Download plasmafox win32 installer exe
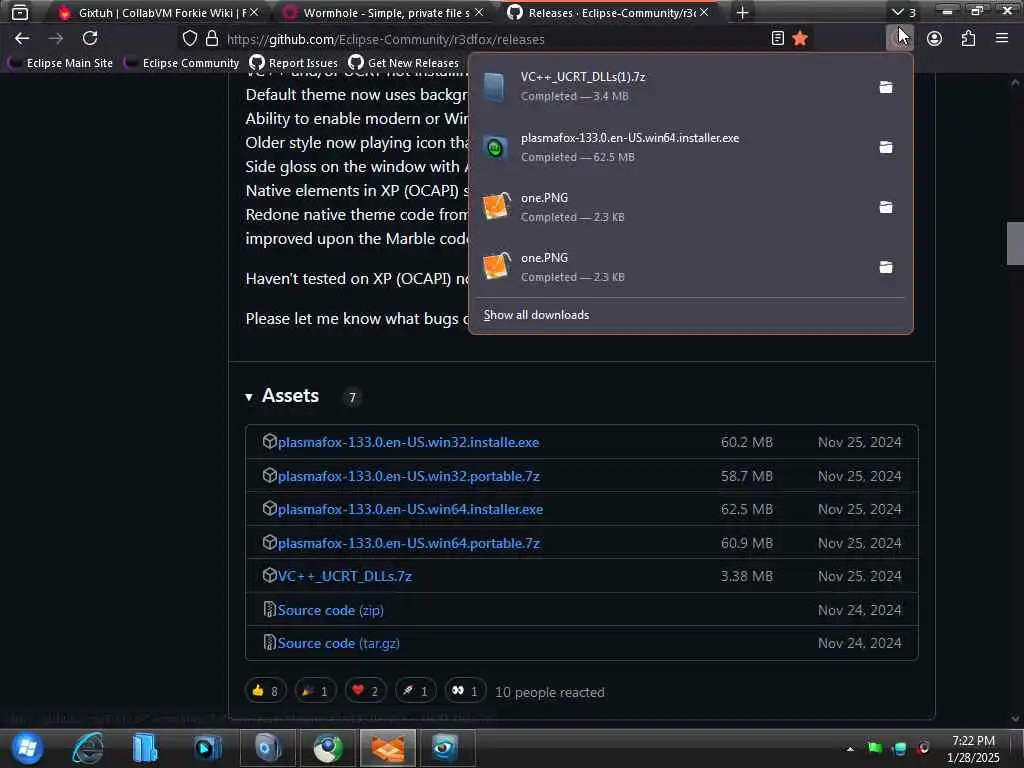 tap(408, 442)
